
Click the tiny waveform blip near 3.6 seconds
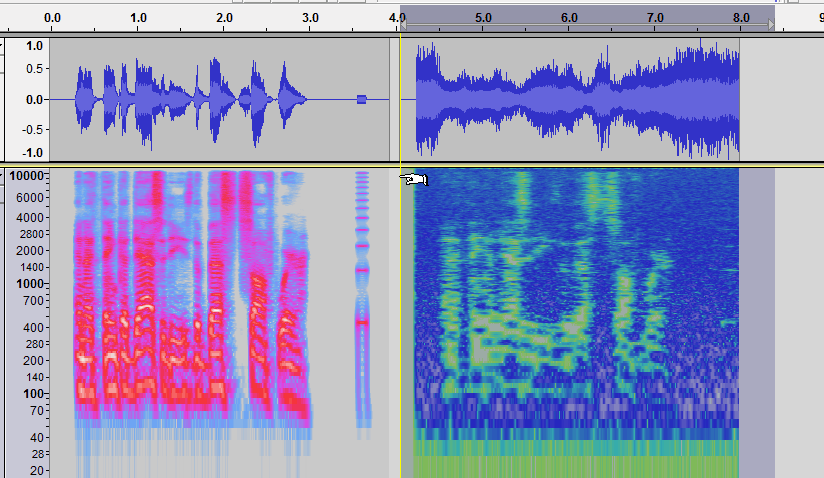[x=362, y=99]
